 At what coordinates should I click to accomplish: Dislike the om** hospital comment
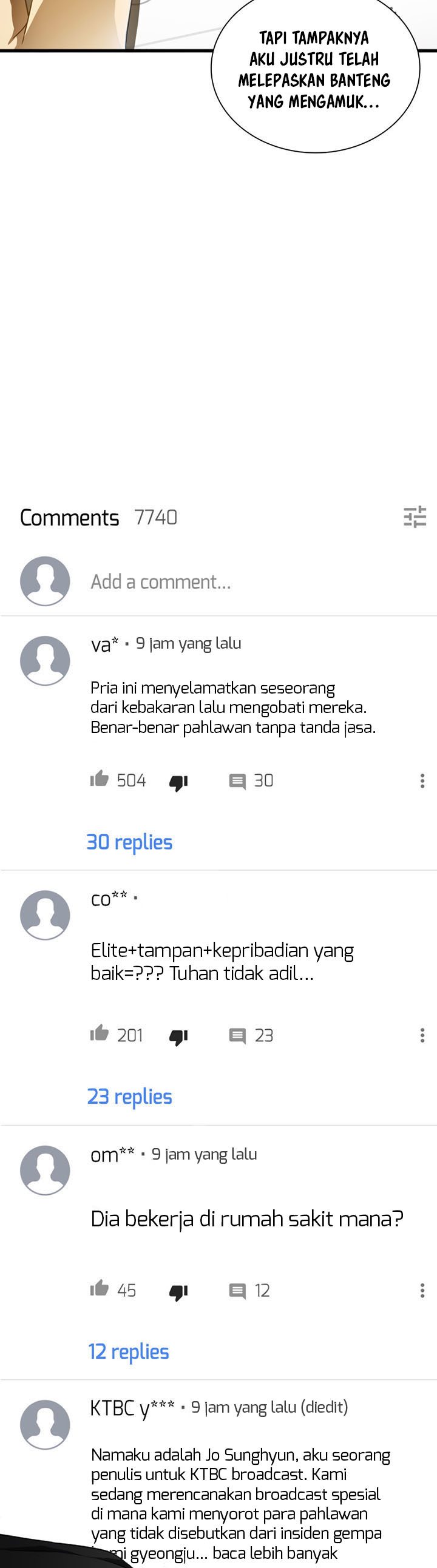tap(178, 1293)
